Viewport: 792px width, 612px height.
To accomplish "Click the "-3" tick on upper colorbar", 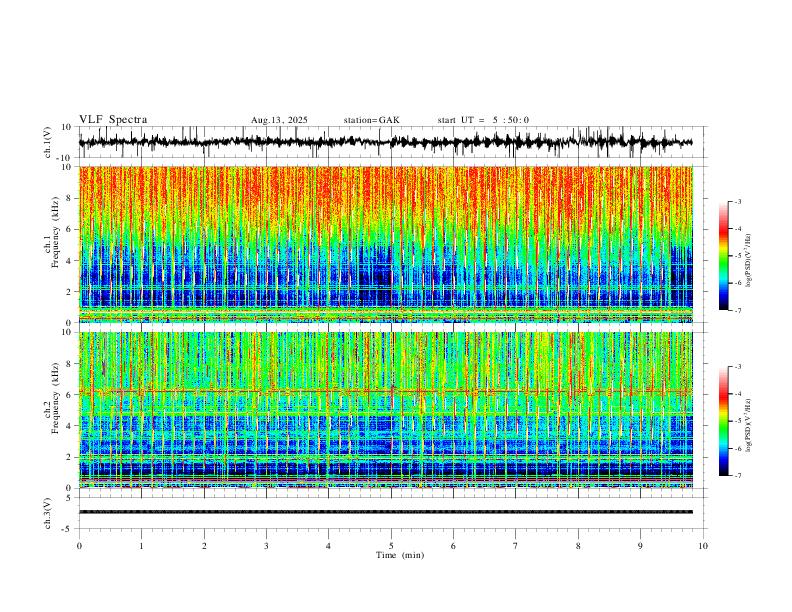I will pyautogui.click(x=737, y=201).
